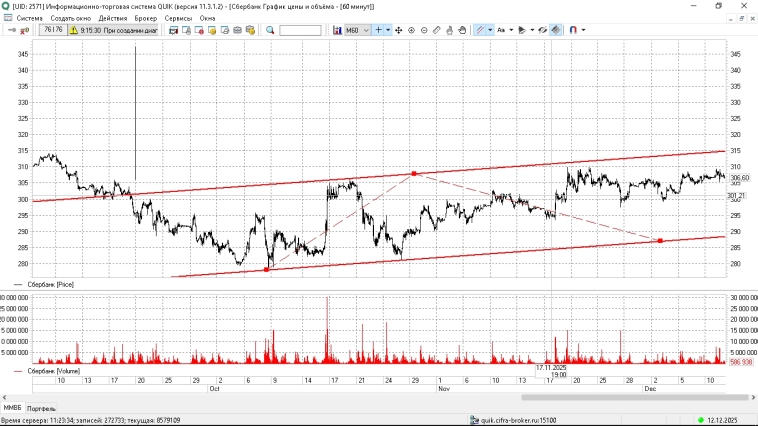Select the ruler measurement tool
Viewport: 758px width, 426px height.
(436, 30)
